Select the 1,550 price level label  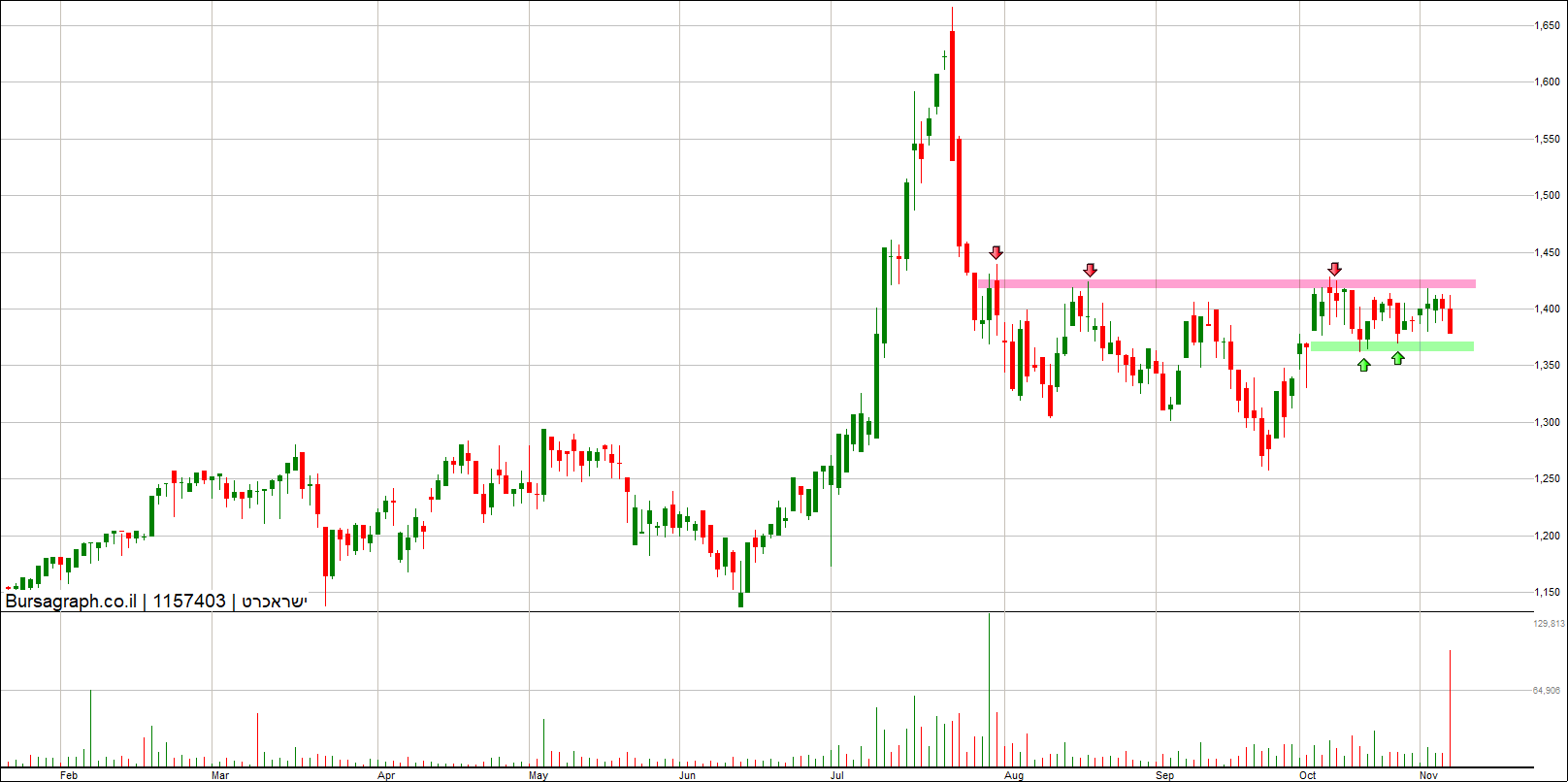tap(1547, 140)
